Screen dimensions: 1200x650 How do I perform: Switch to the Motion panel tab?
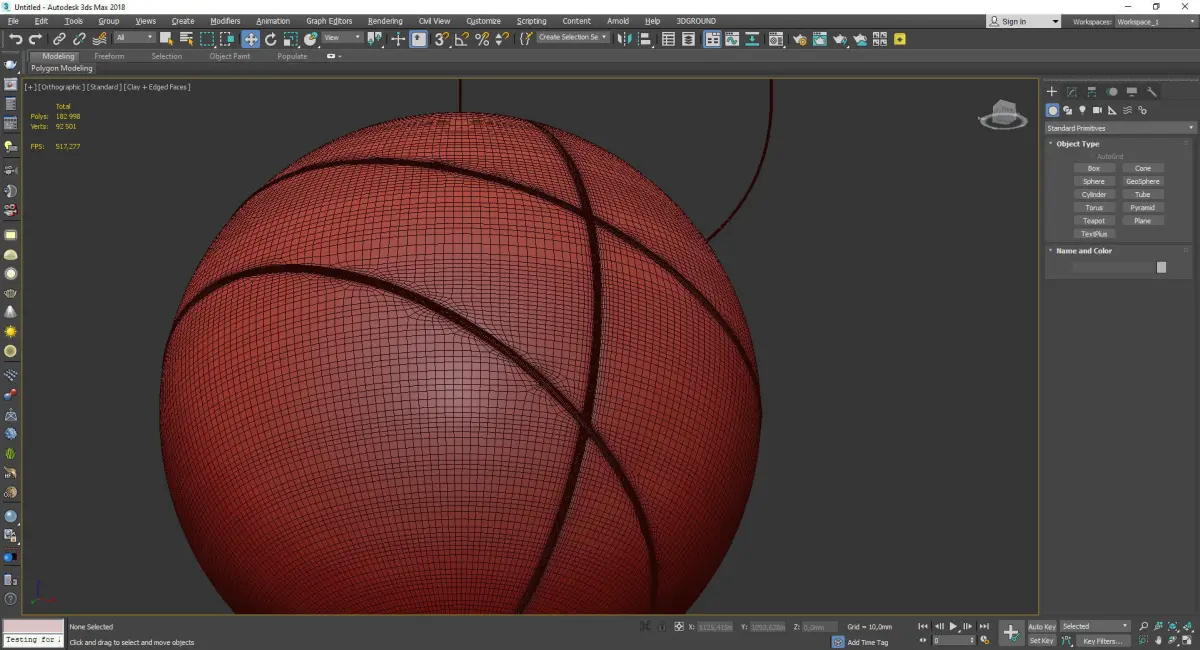pyautogui.click(x=1112, y=92)
